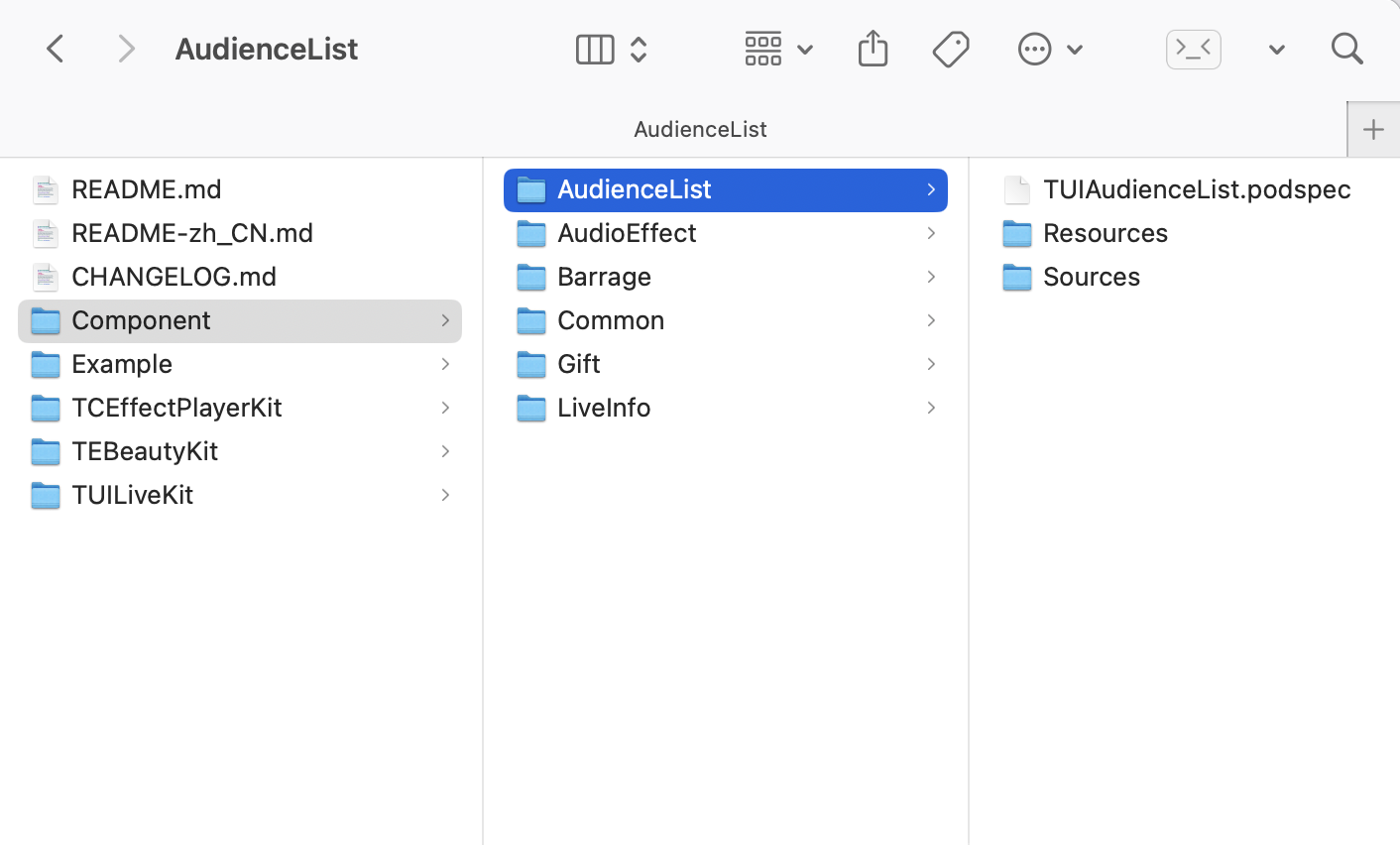The width and height of the screenshot is (1400, 845).
Task: Select the README.md file
Action: tap(146, 189)
